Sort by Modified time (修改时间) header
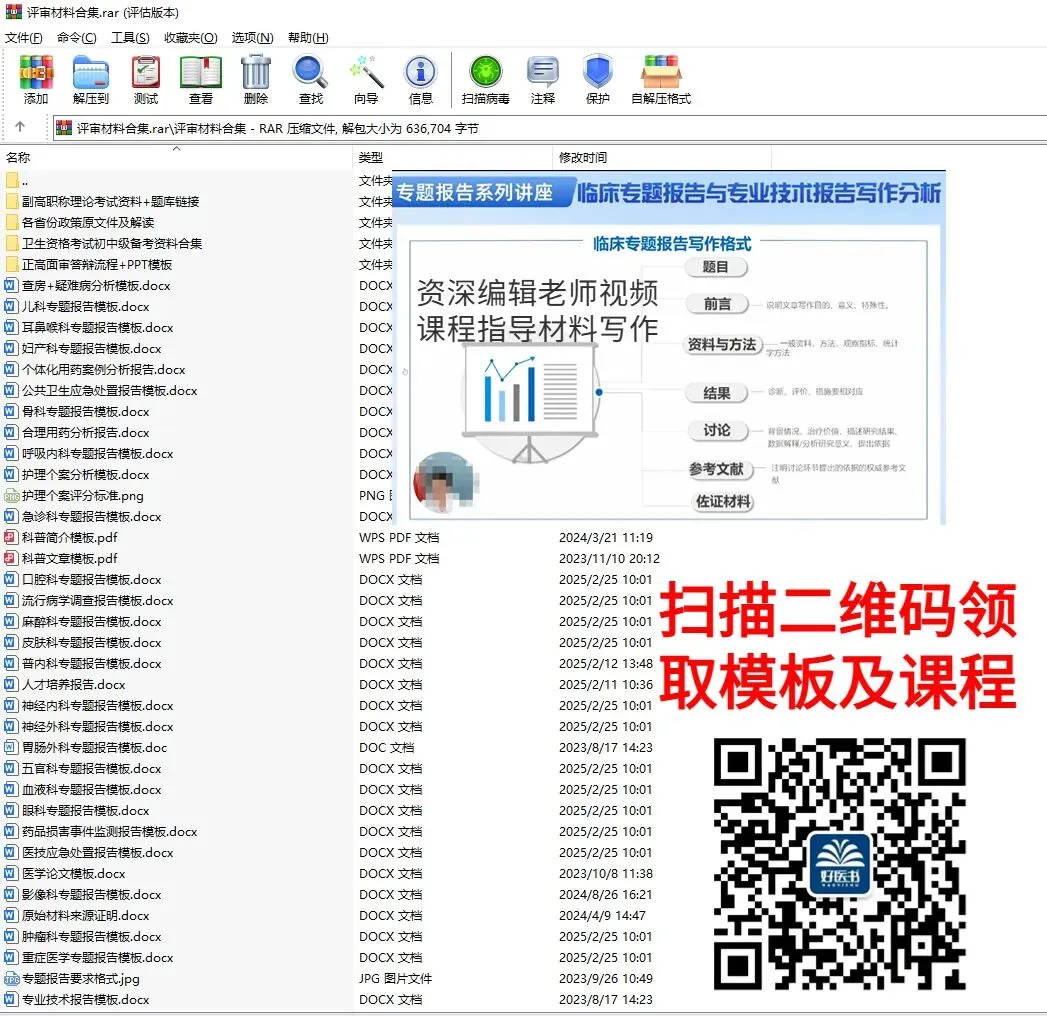The image size is (1047, 1016). [662, 158]
